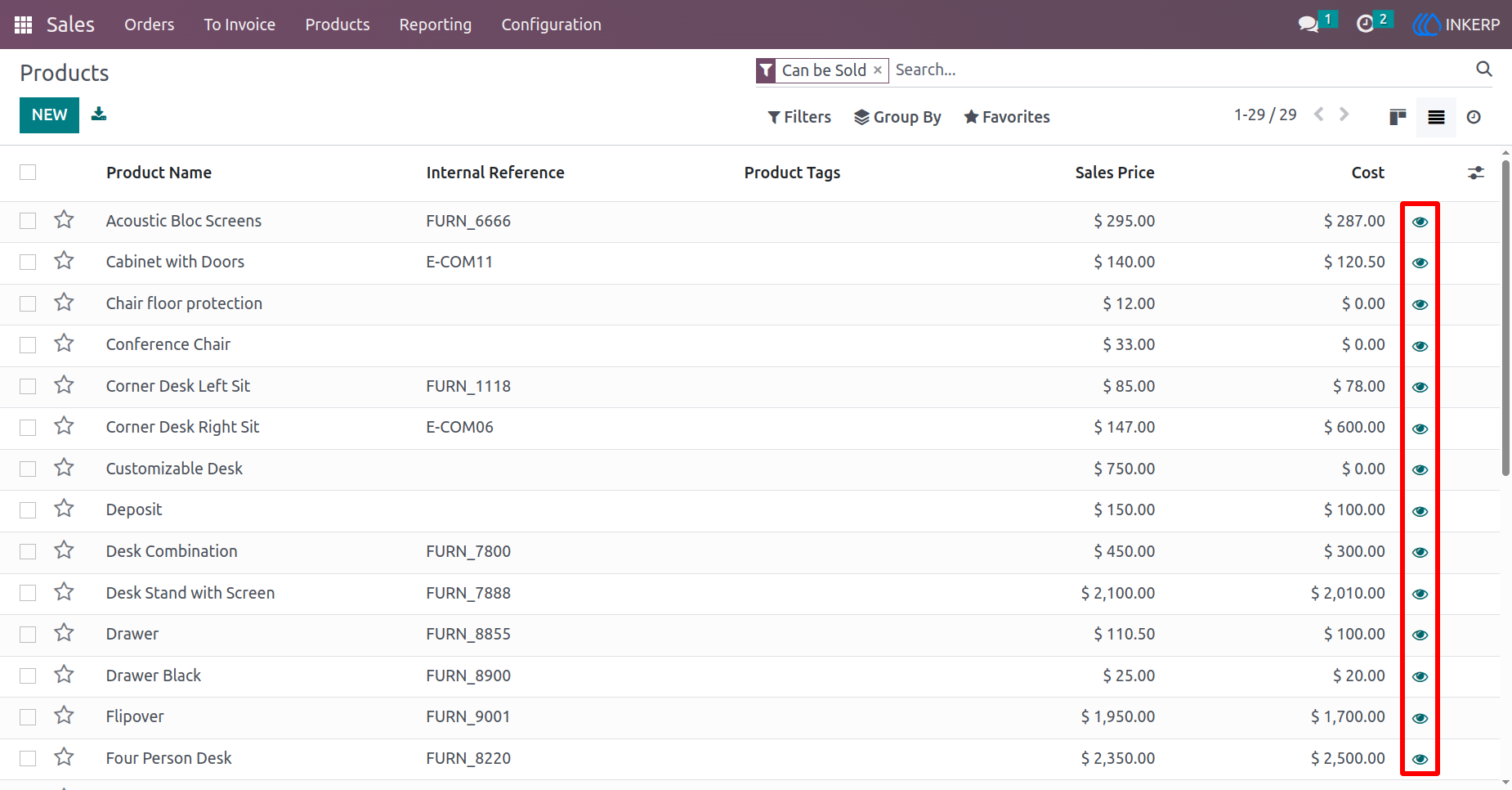Check the Drawer Black row checkbox

(x=28, y=676)
